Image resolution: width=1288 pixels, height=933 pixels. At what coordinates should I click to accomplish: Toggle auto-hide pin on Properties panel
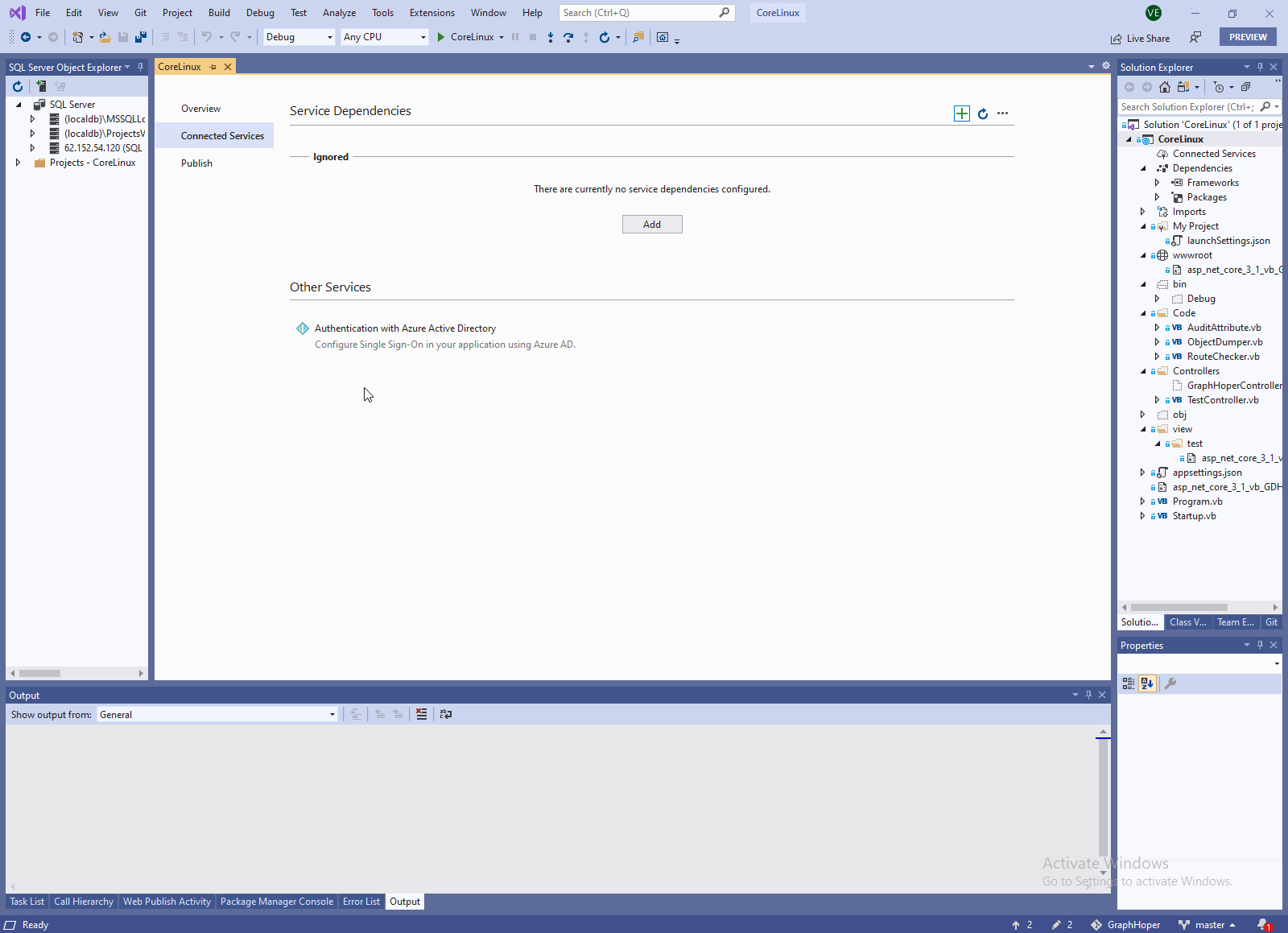1260,645
